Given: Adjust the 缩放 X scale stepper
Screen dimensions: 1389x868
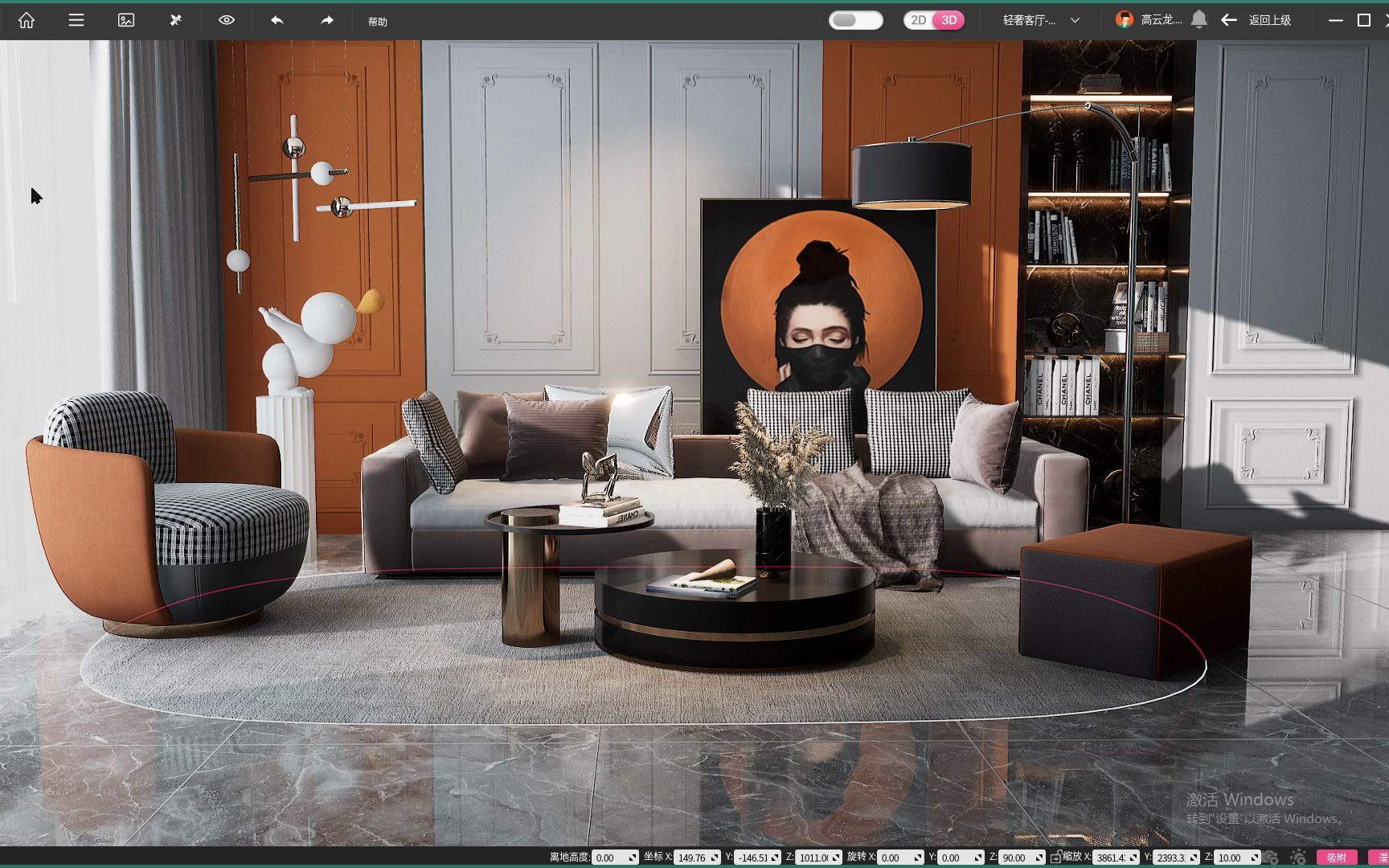Looking at the screenshot, I should tap(1134, 858).
